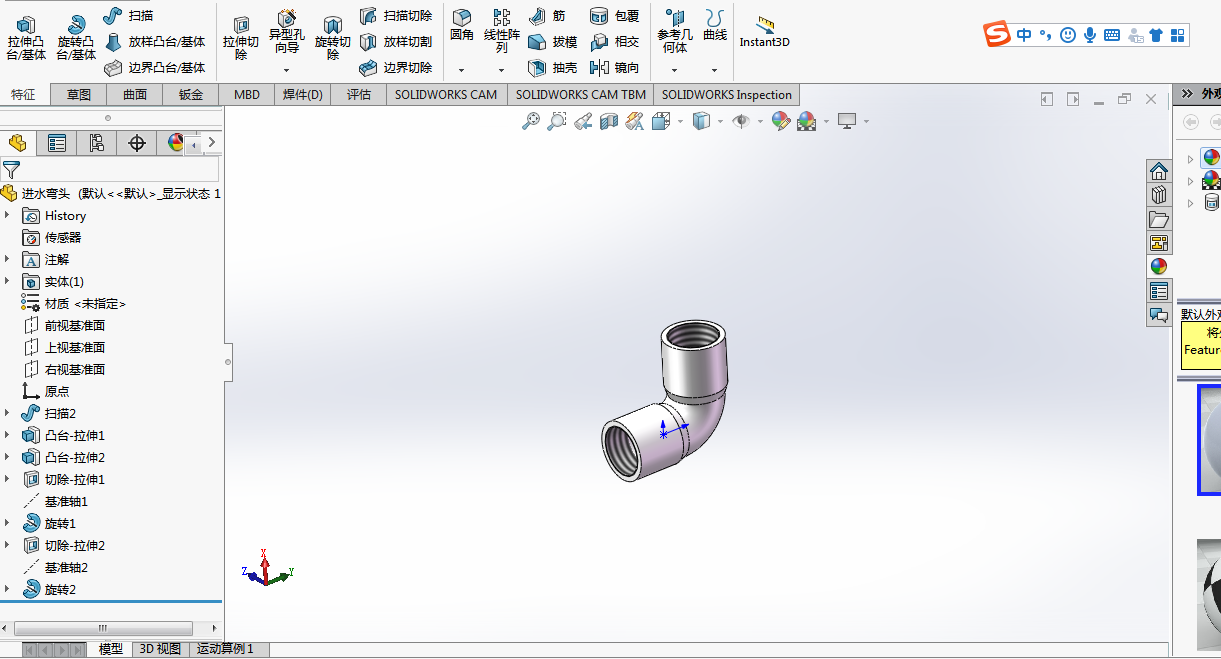
Task: Open dropdown arrow under Curves (曲线)
Action: coord(714,70)
